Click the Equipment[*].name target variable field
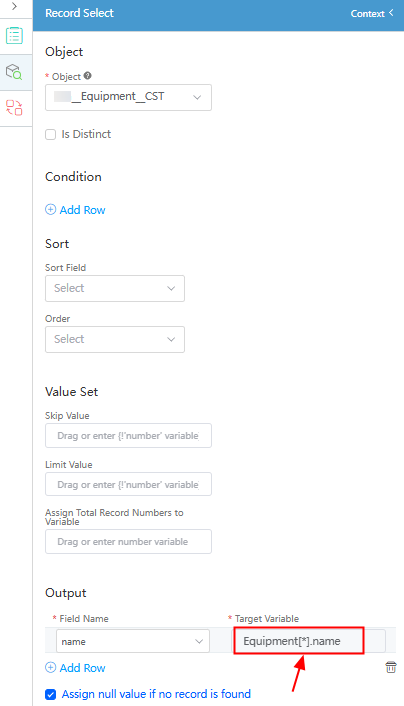This screenshot has height=706, width=404. coord(299,641)
